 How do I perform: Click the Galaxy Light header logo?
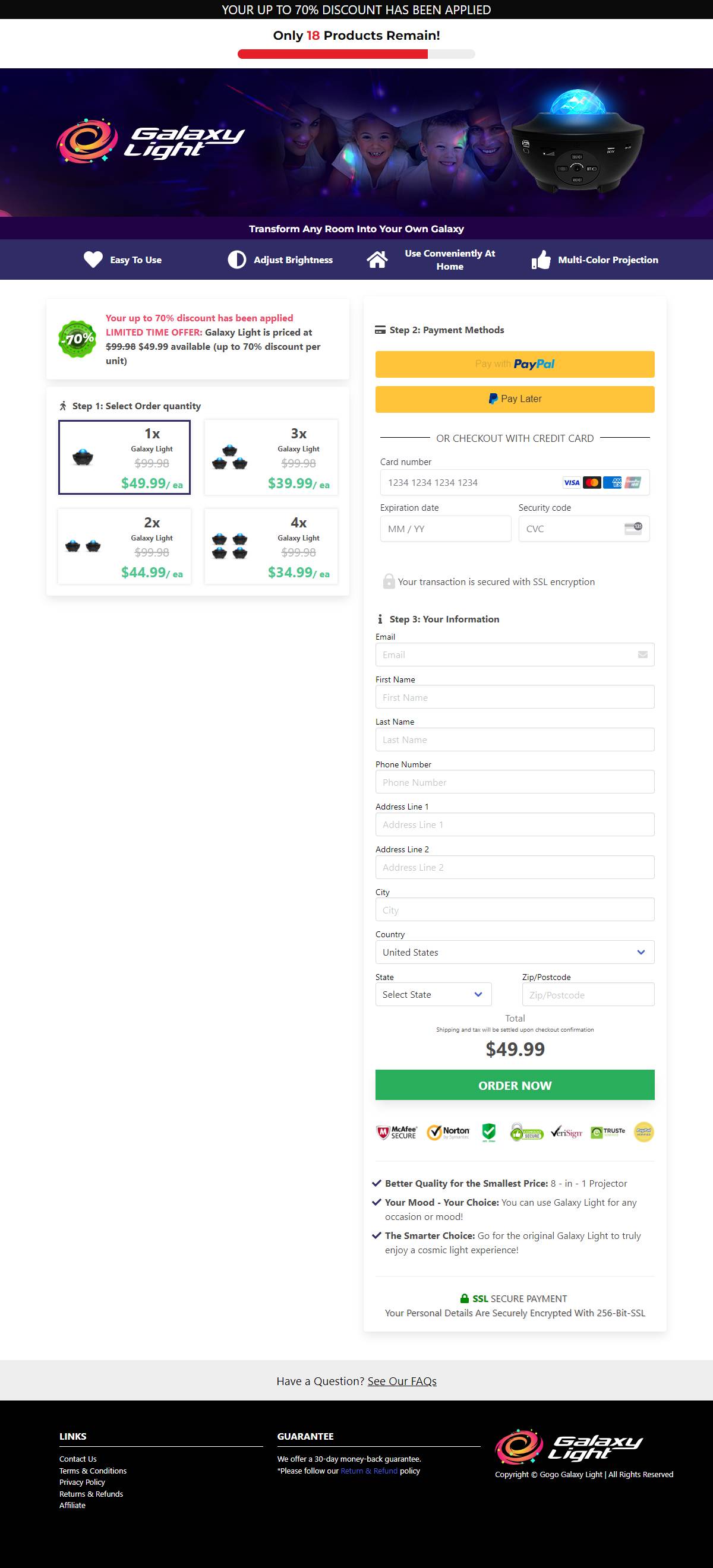point(150,141)
